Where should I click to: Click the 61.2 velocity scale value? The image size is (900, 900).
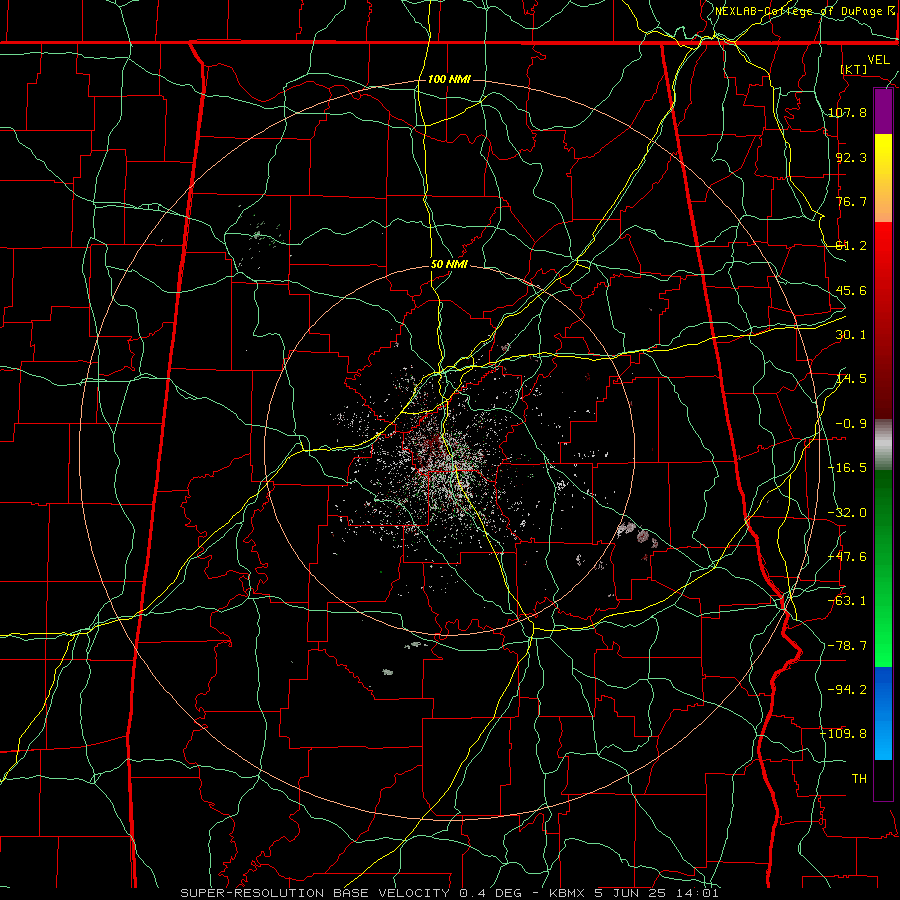click(x=851, y=246)
